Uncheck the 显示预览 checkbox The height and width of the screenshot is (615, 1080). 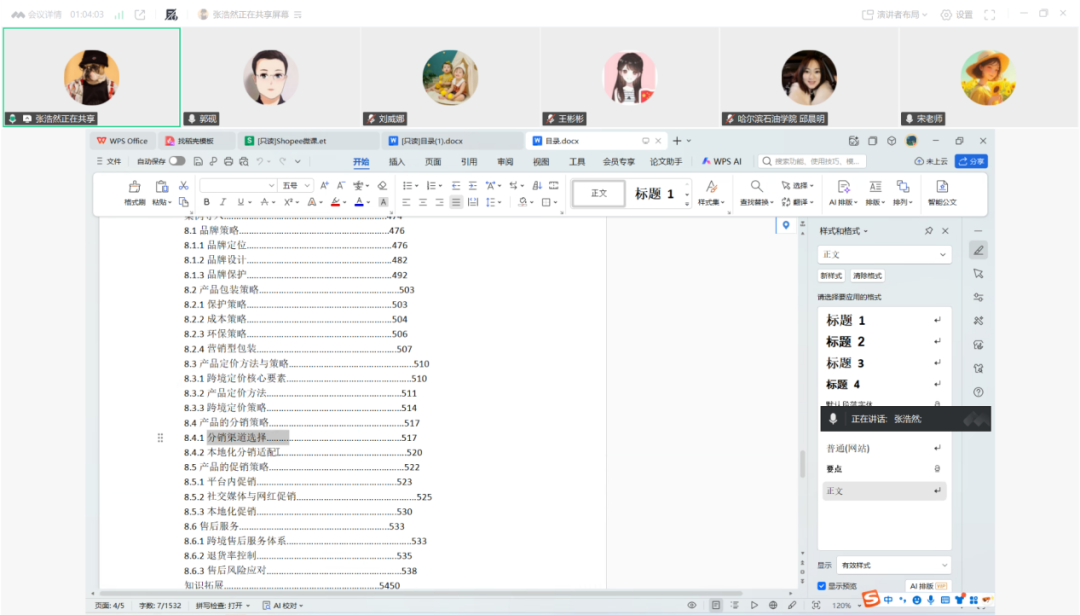(822, 586)
